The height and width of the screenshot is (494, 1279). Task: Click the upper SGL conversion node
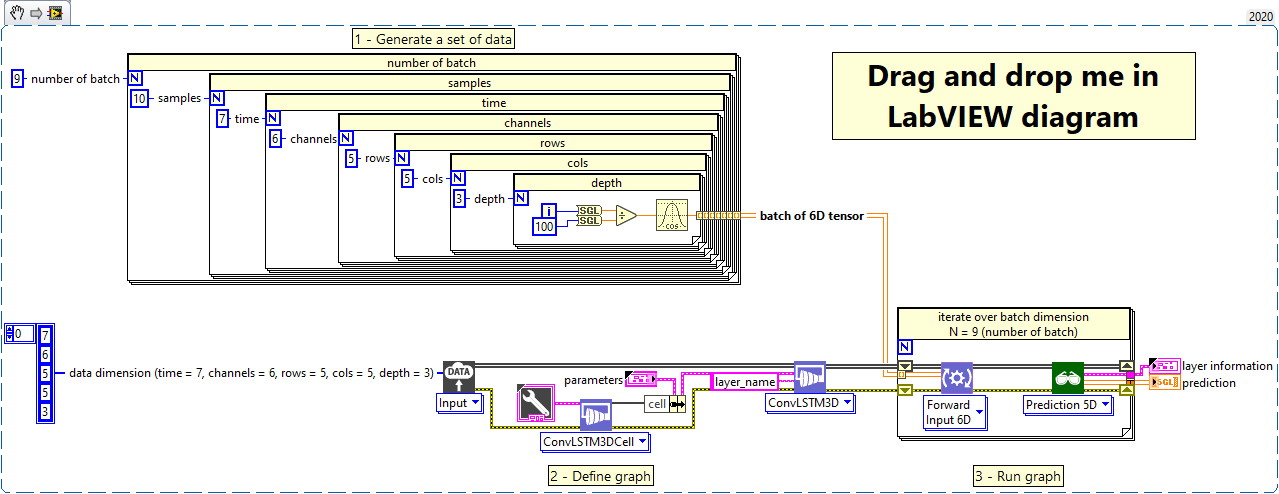coord(589,210)
